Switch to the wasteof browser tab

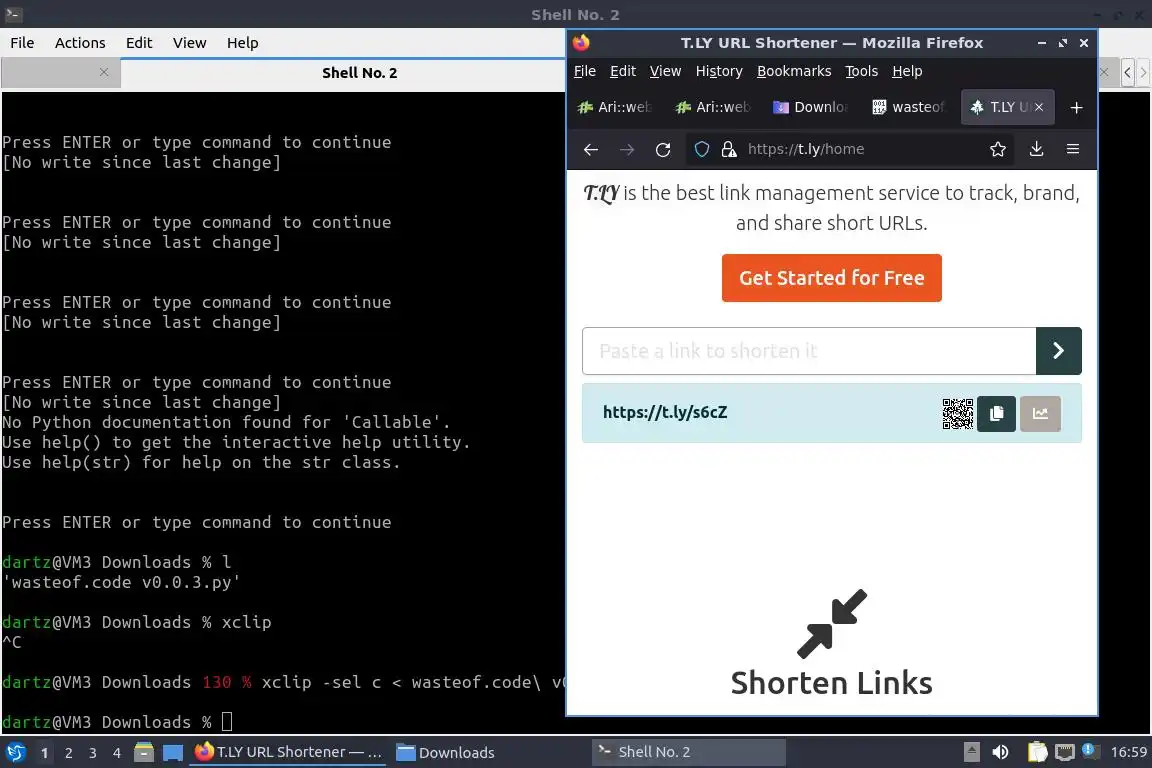click(x=909, y=107)
